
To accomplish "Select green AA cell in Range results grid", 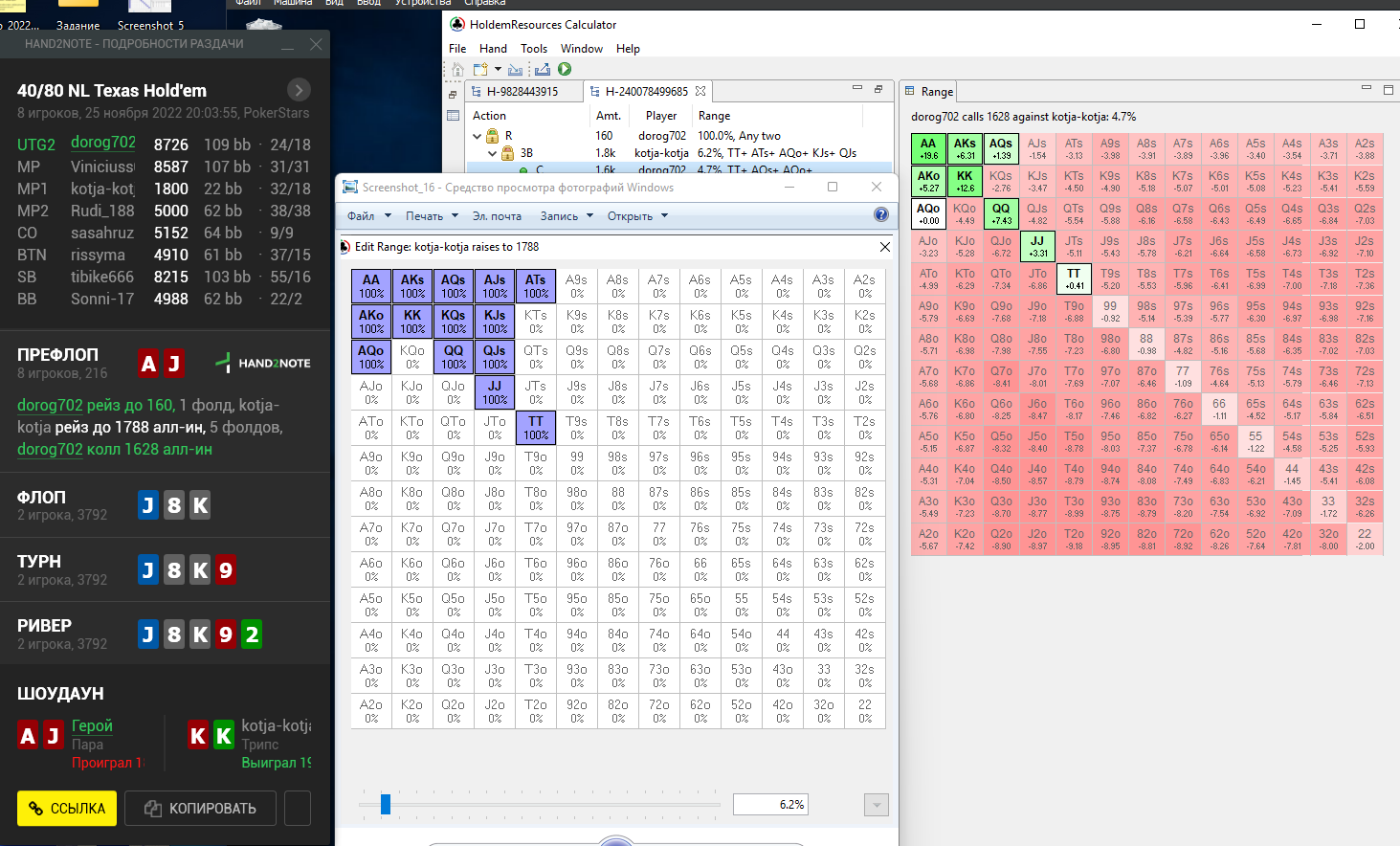I will (928, 148).
